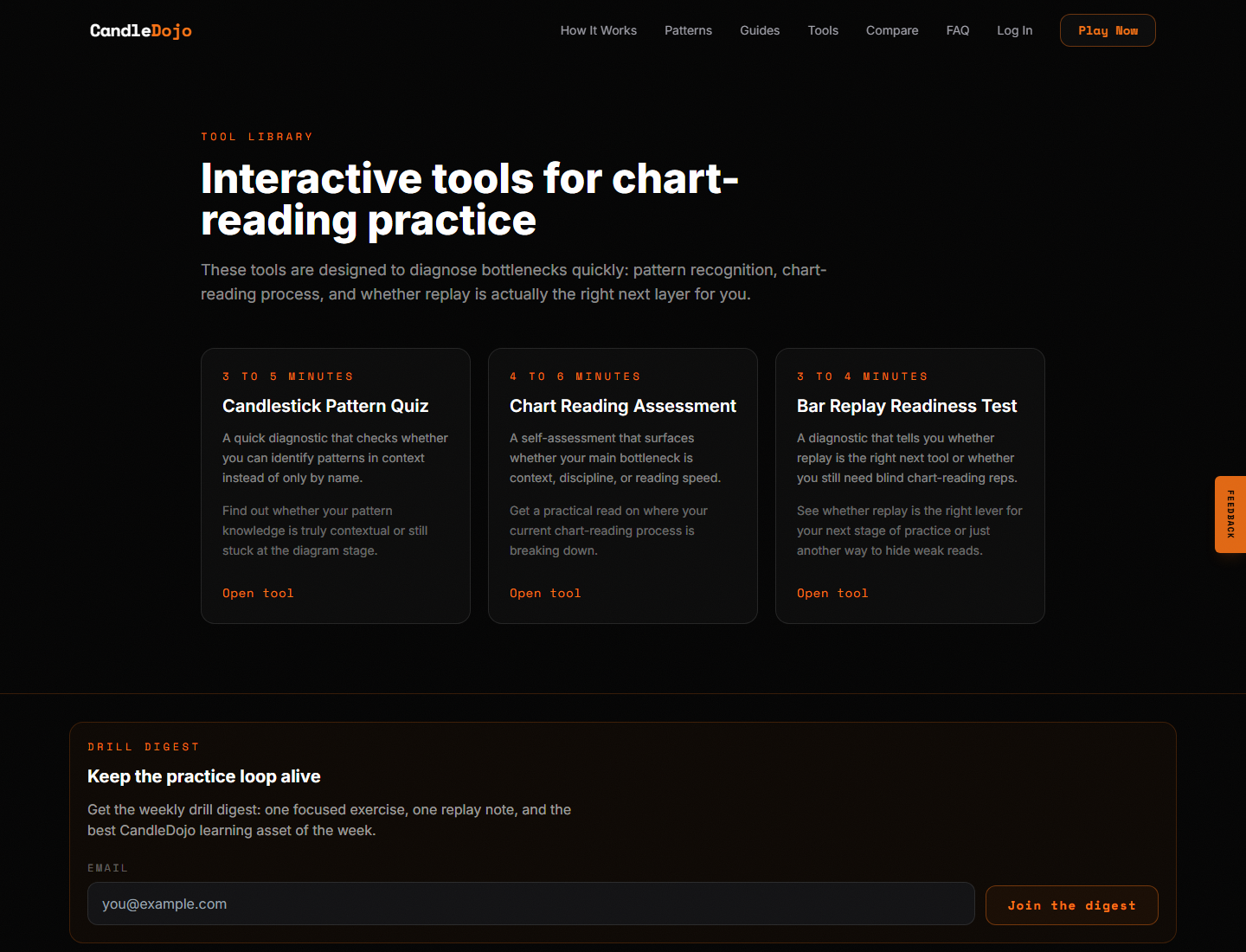Image resolution: width=1246 pixels, height=952 pixels.
Task: Navigate to How It Works
Action: 598,30
